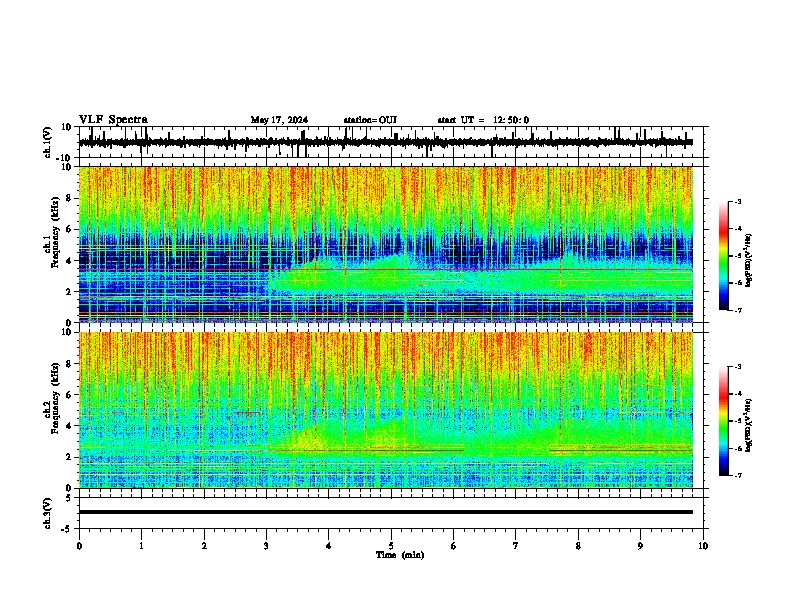Click the "-3" label on ch.2 color scale

[x=738, y=367]
